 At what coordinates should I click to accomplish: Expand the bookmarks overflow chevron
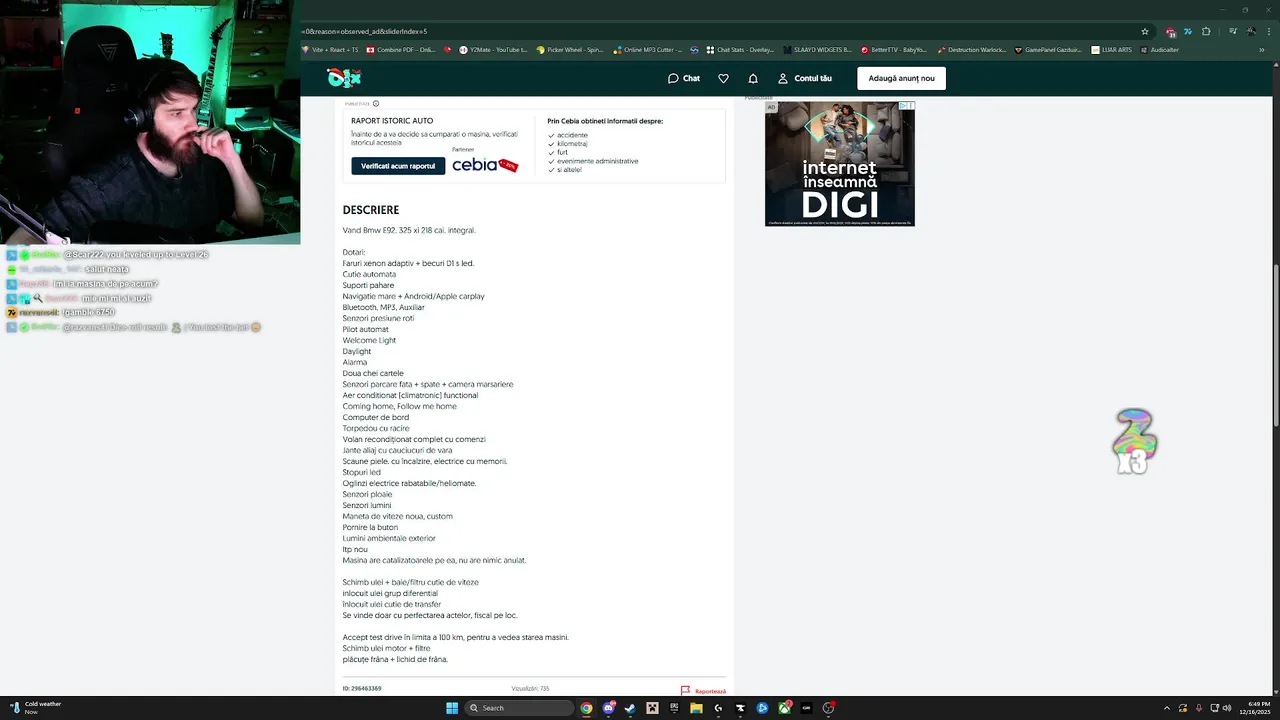point(1262,49)
